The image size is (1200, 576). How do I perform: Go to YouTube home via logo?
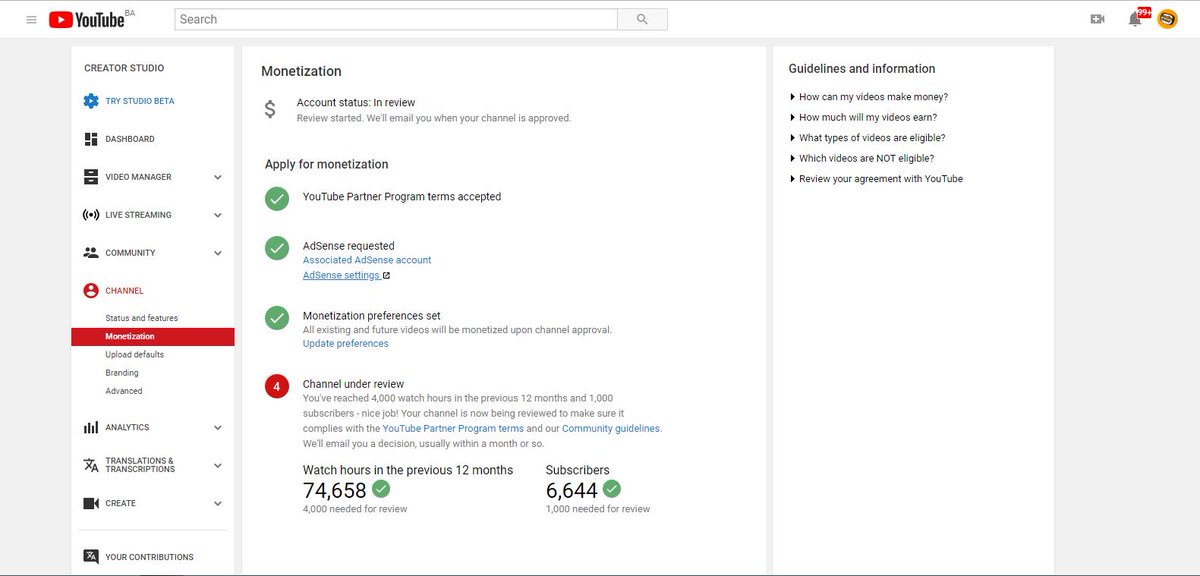point(86,19)
